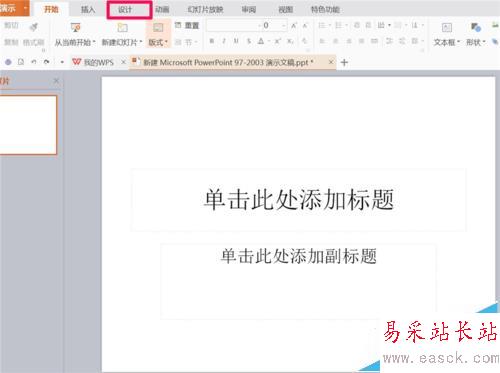Click the 复制 (Copy) button
The height and width of the screenshot is (373, 500).
(11, 42)
